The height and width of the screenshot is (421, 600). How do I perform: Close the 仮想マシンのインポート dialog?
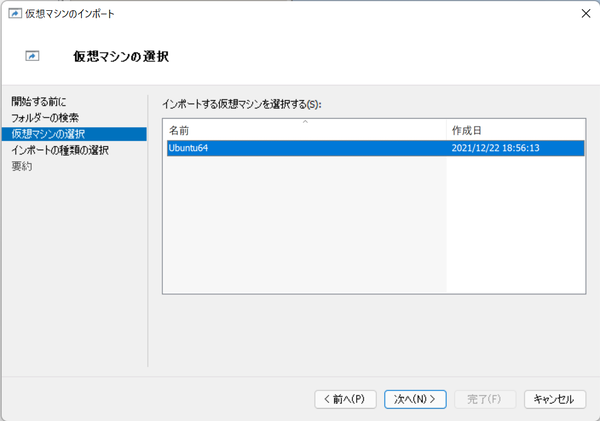click(585, 14)
